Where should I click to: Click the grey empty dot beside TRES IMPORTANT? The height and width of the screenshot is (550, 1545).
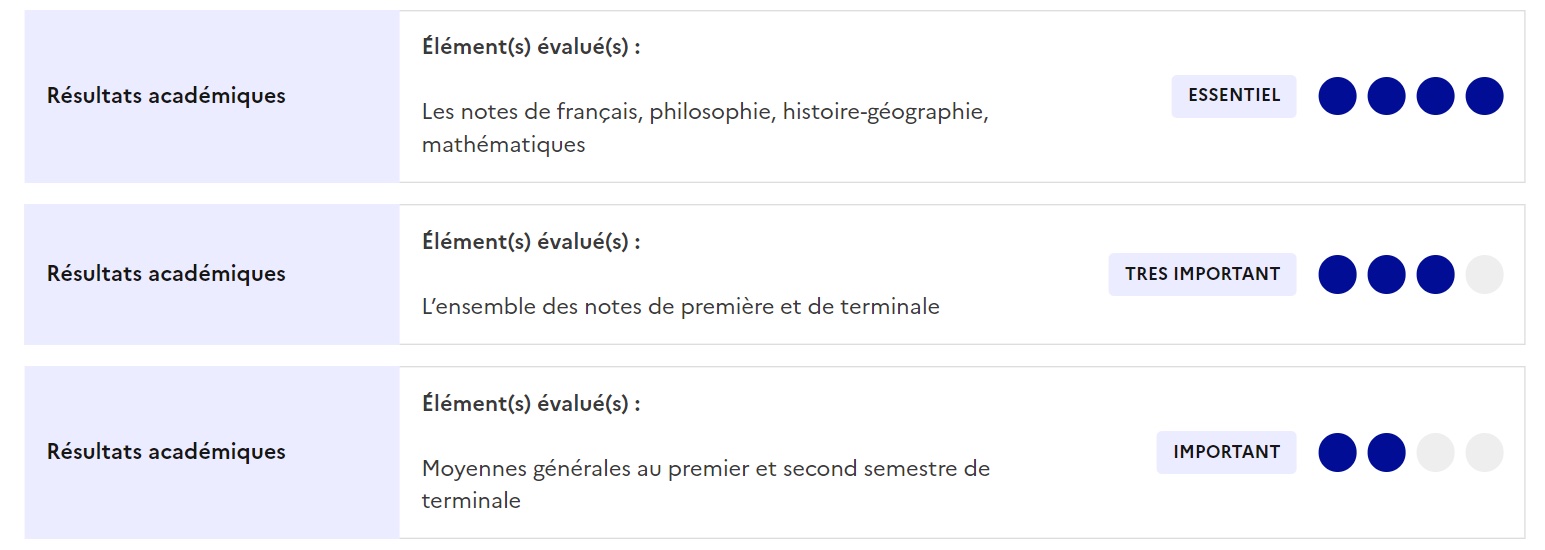(1484, 274)
